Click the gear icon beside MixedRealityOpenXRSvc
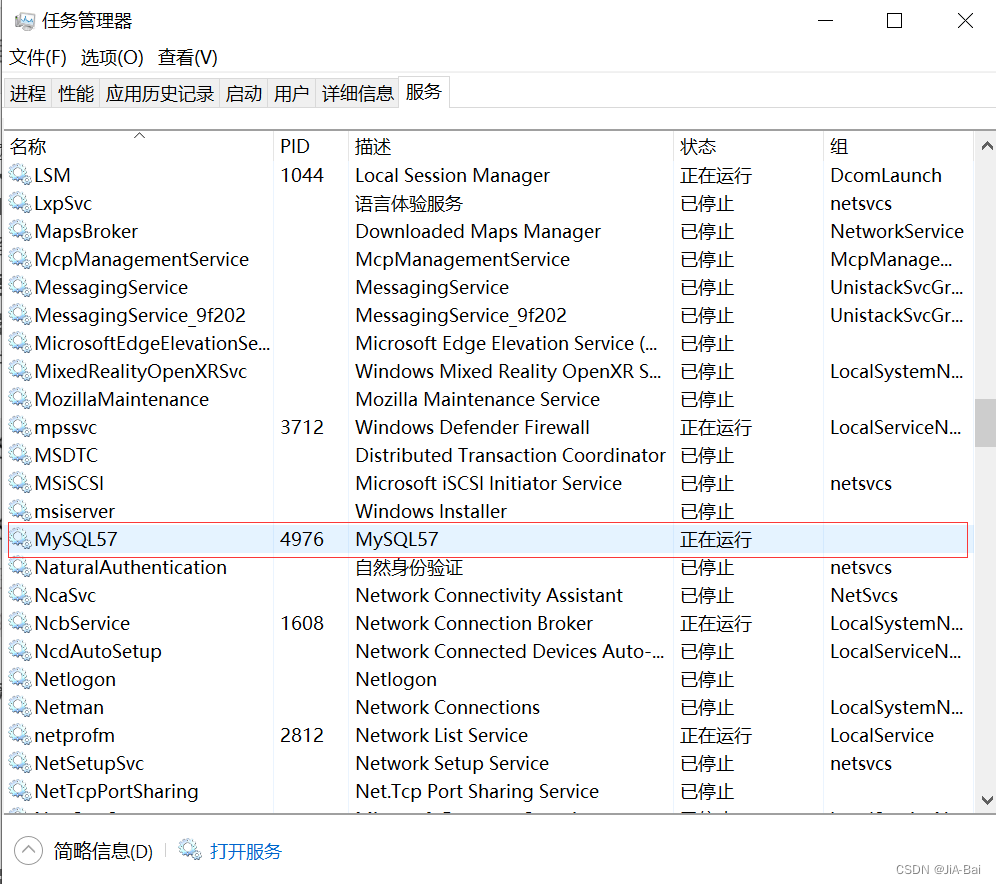 [x=20, y=370]
